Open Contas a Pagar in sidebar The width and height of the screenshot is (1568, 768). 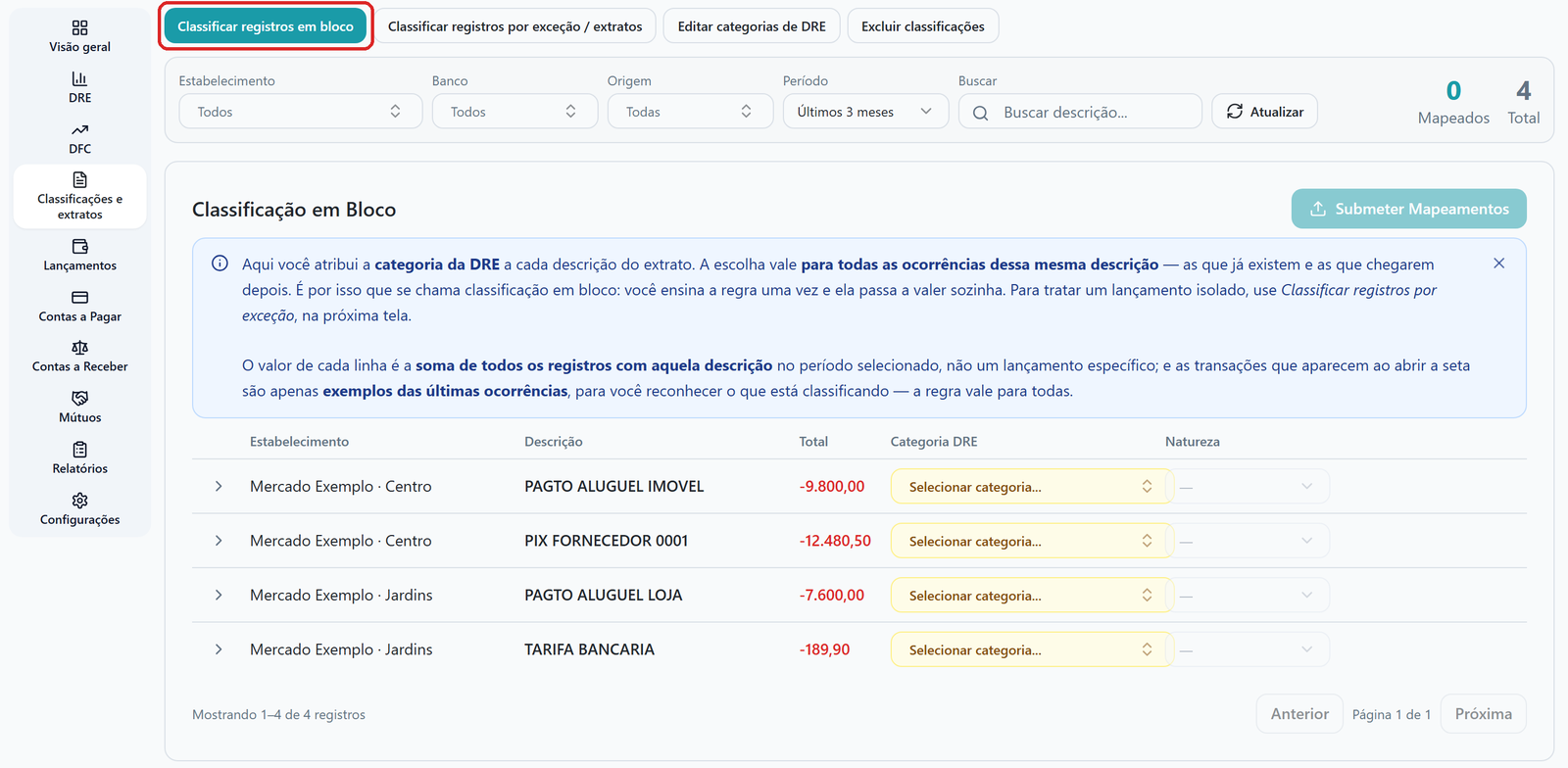(x=80, y=306)
